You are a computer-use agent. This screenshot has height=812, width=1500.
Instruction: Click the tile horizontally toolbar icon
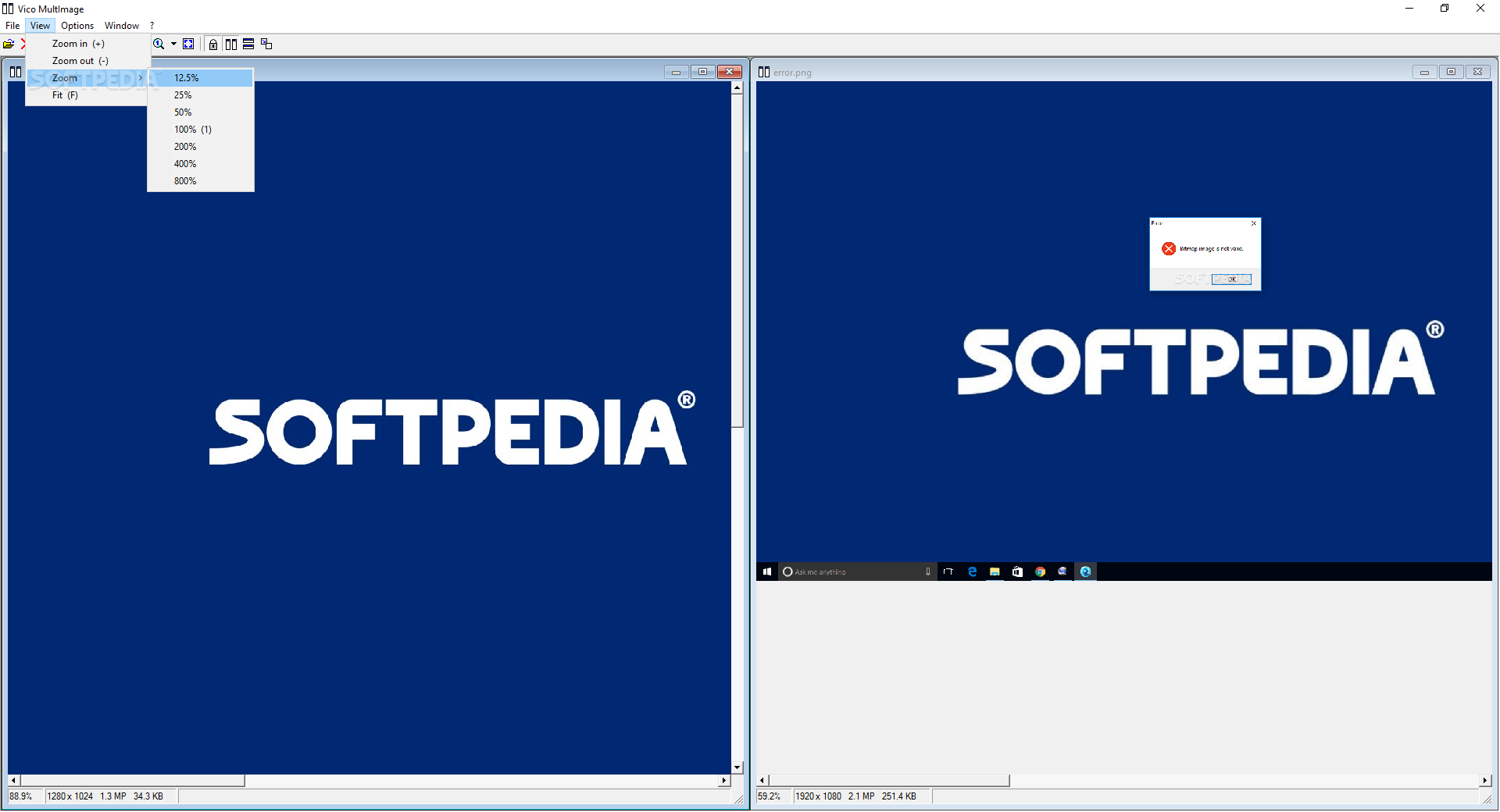[248, 44]
